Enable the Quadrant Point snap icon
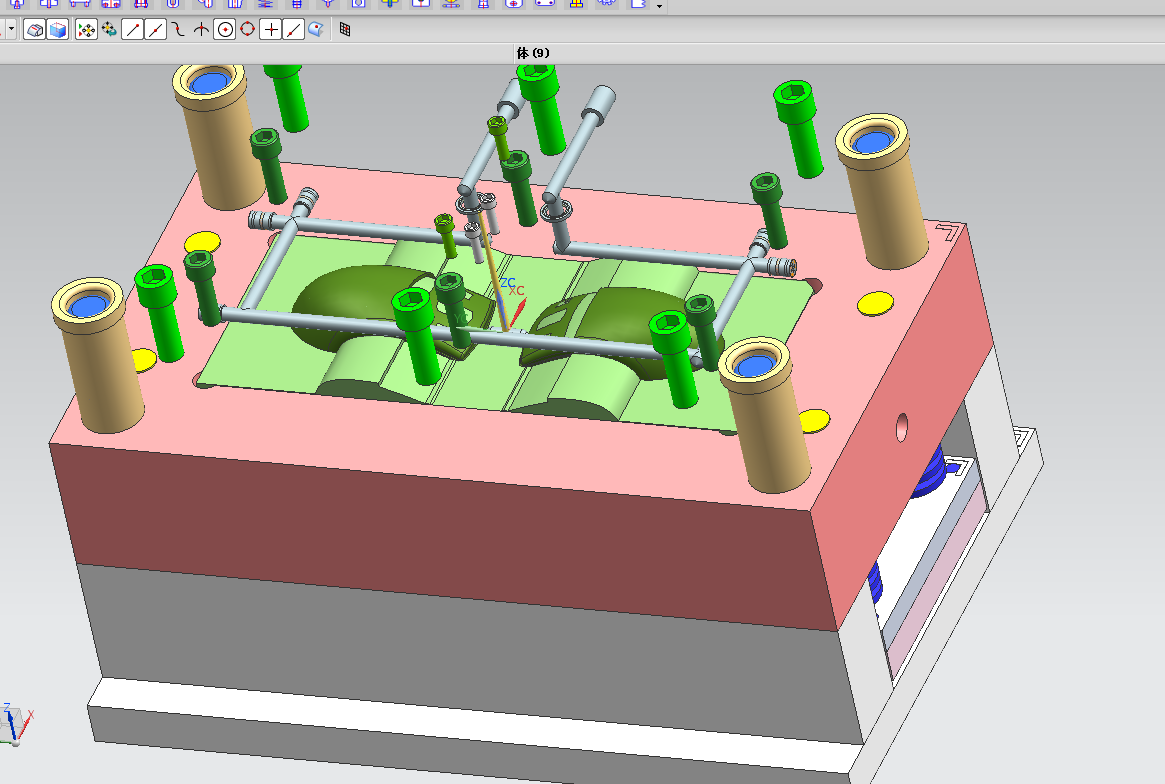The height and width of the screenshot is (784, 1165). 247,30
